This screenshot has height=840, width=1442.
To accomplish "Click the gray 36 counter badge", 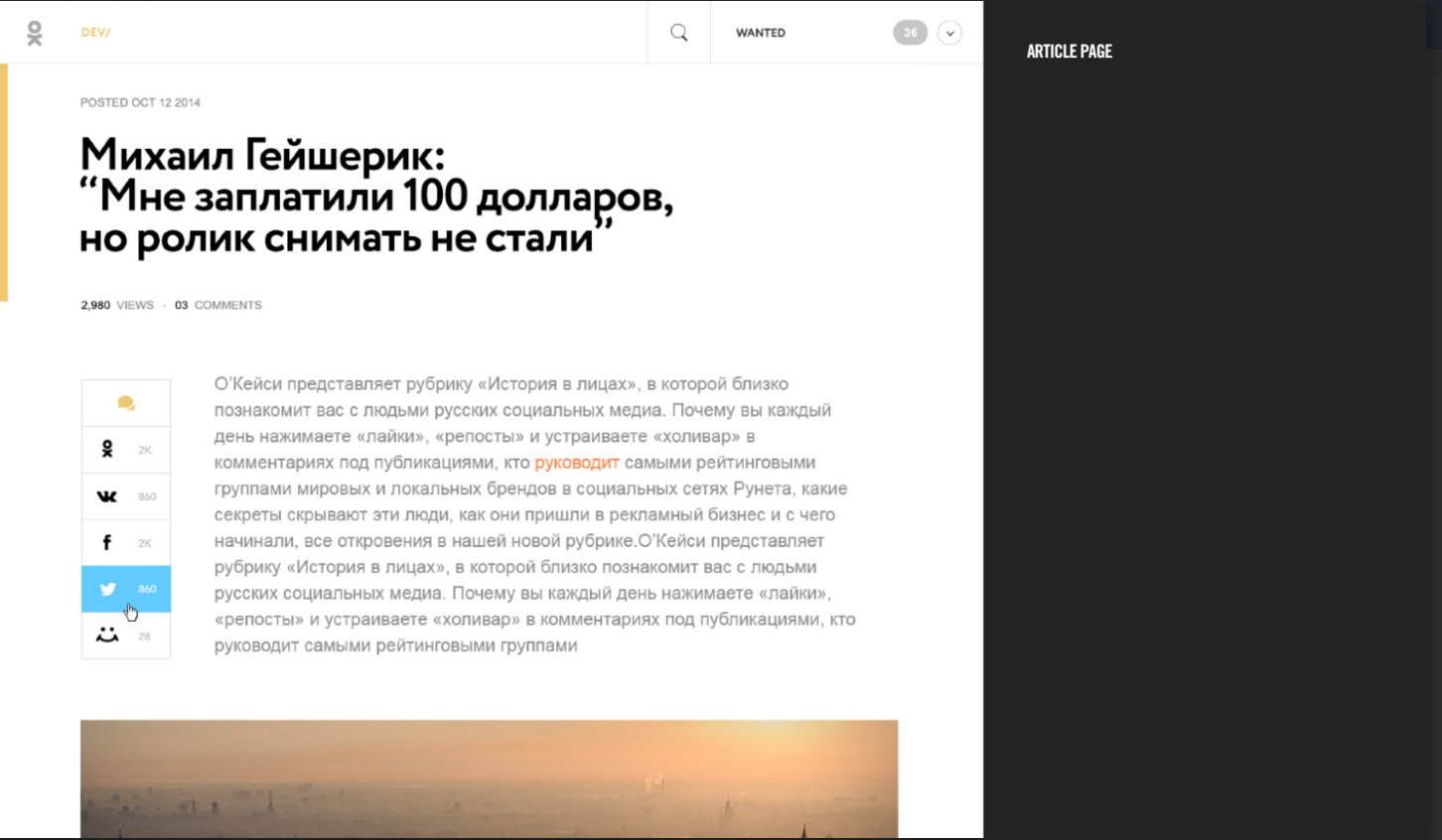I will [910, 33].
